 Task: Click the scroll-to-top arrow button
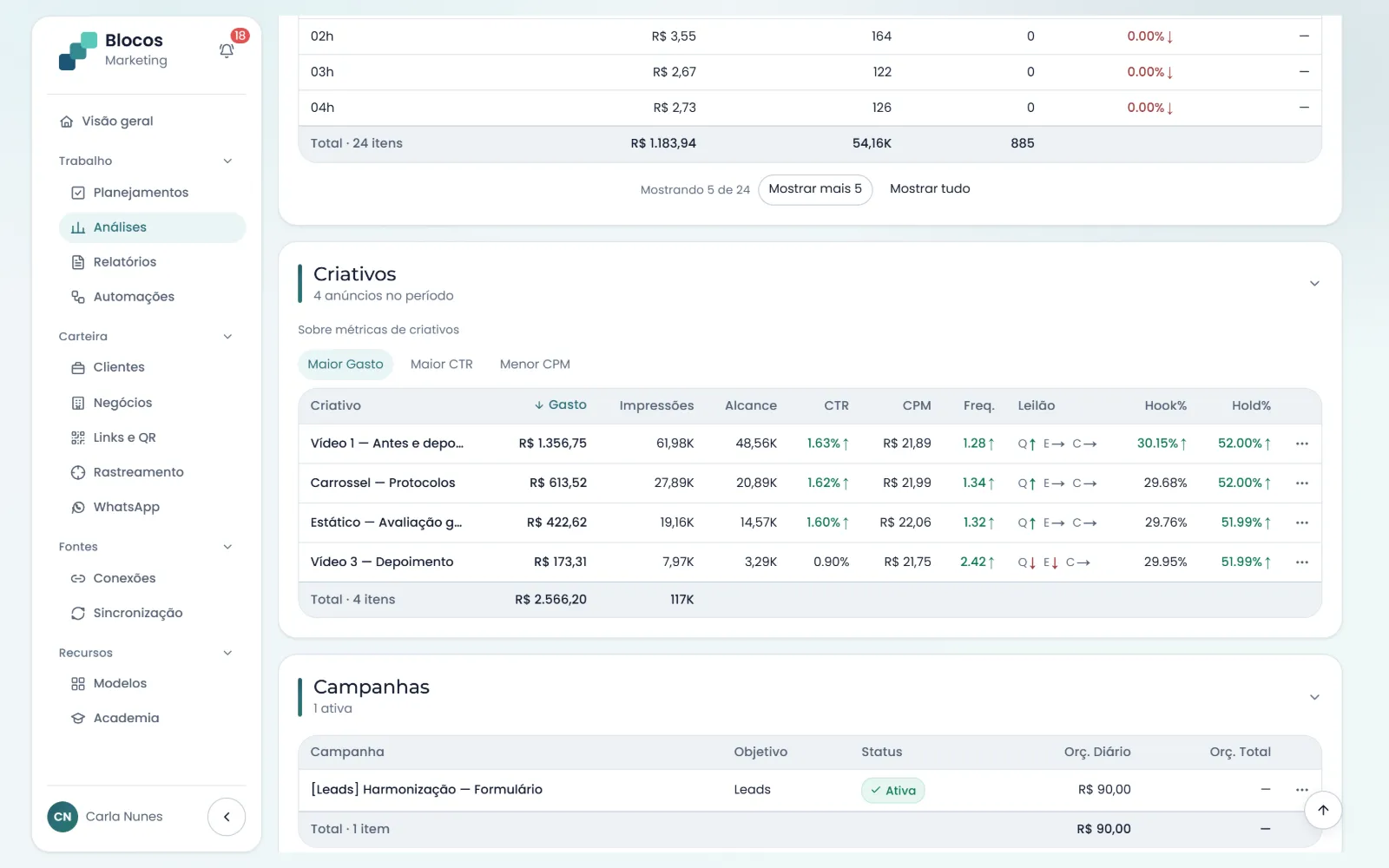click(1323, 810)
